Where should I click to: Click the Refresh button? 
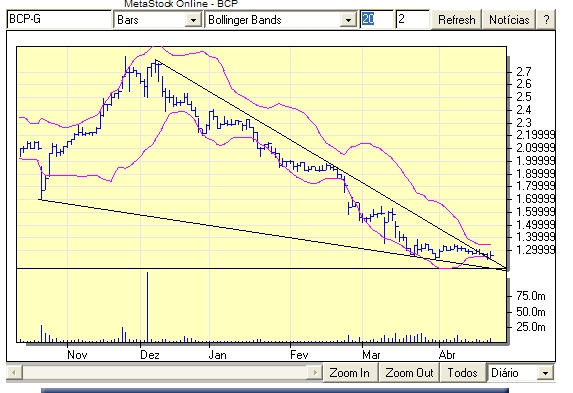point(456,19)
